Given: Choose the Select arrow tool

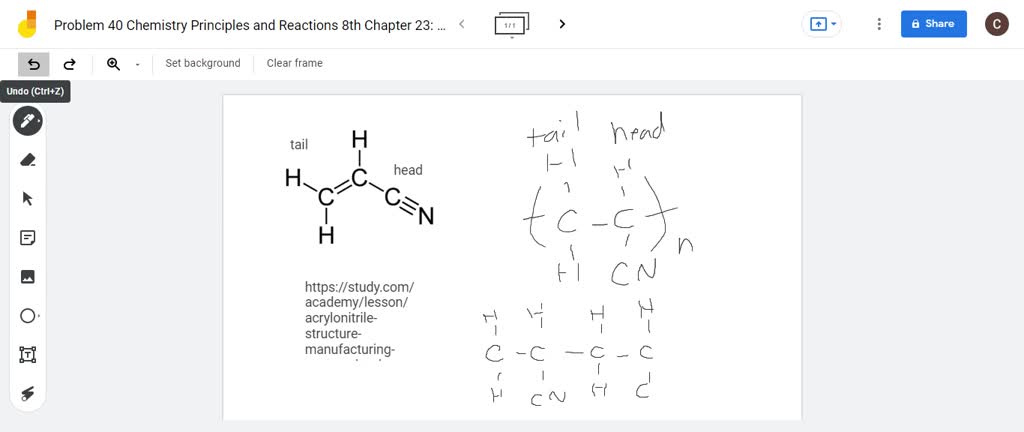Looking at the screenshot, I should [27, 199].
